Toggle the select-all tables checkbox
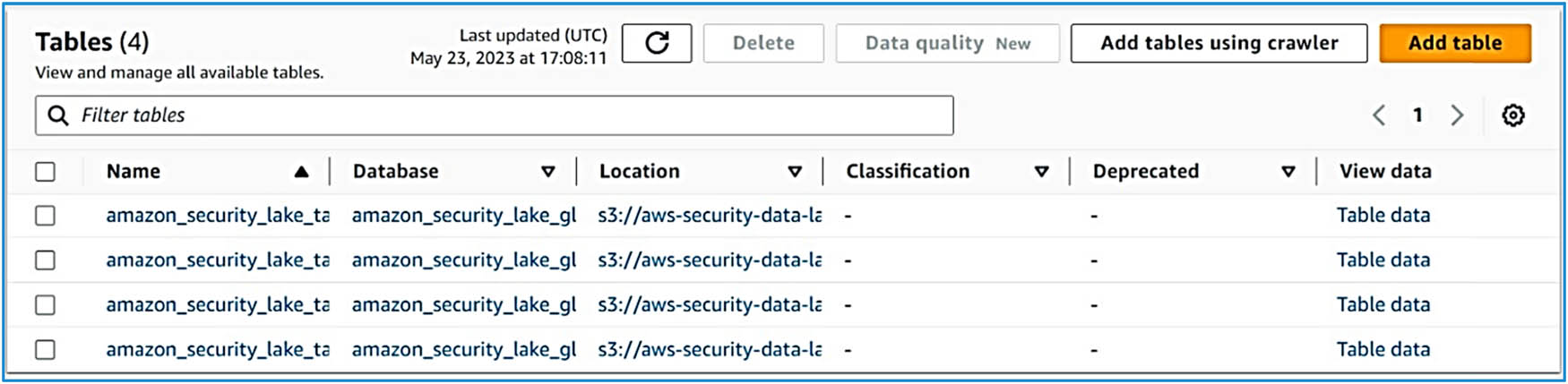 (x=45, y=172)
